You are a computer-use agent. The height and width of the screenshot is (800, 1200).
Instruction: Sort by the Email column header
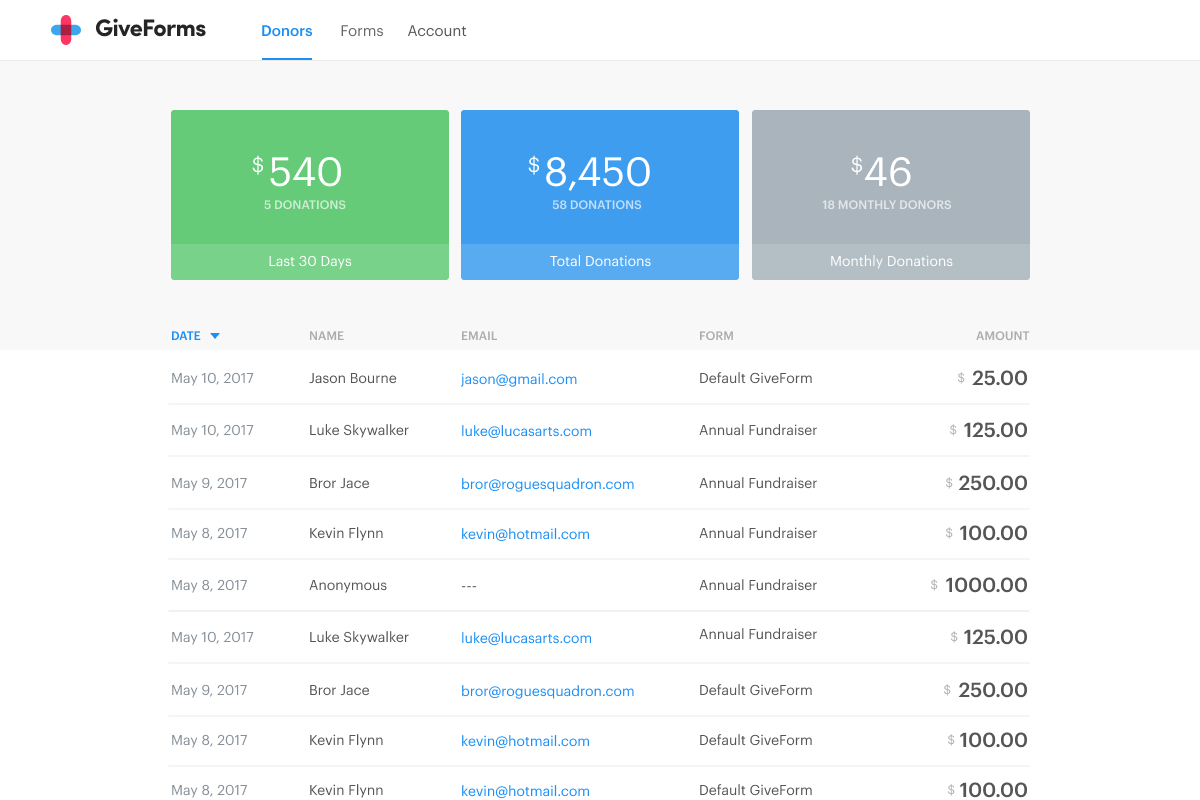coord(479,336)
